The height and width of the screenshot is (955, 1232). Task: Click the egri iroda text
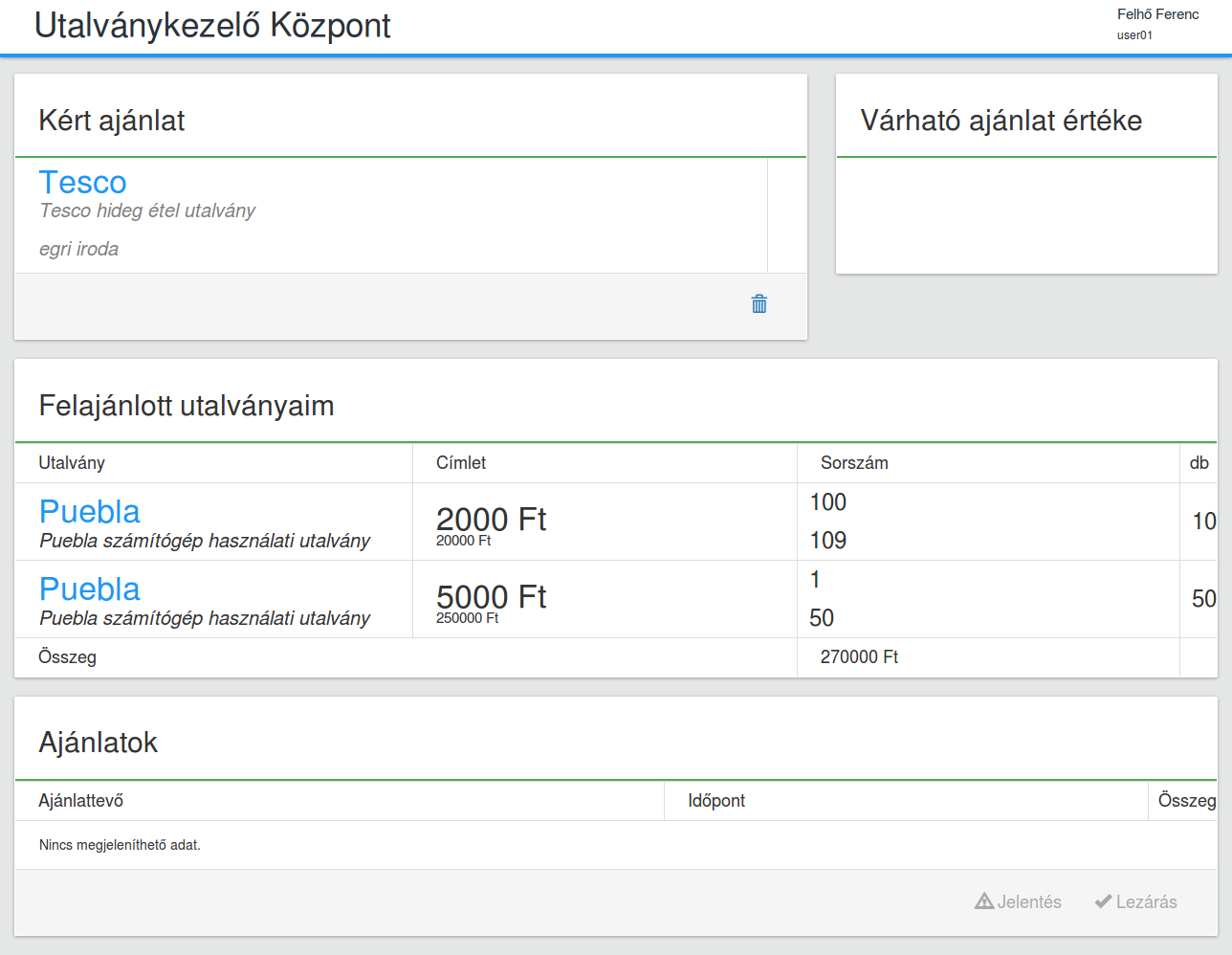tap(78, 249)
